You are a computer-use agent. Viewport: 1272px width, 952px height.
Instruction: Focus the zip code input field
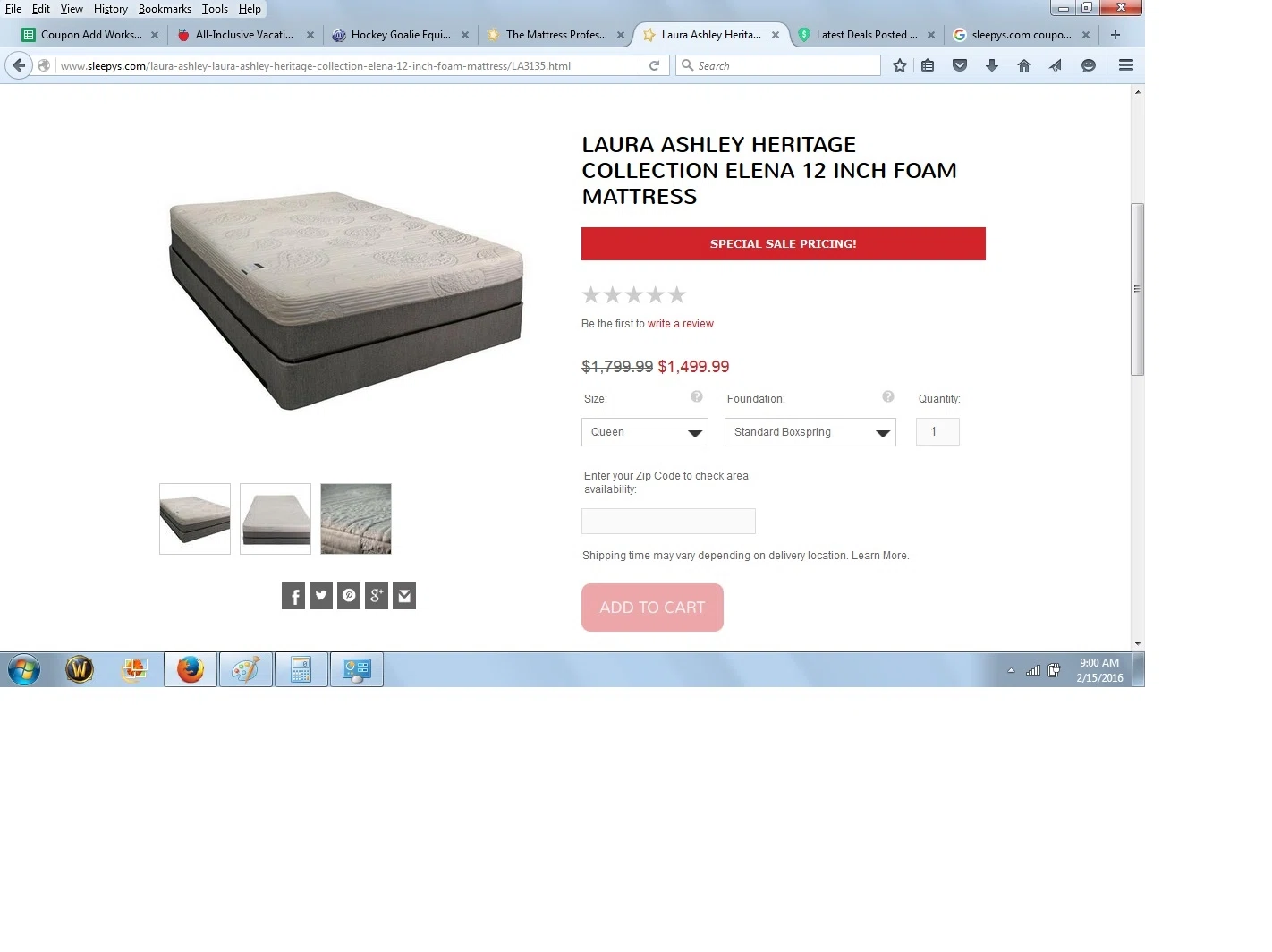(x=668, y=521)
